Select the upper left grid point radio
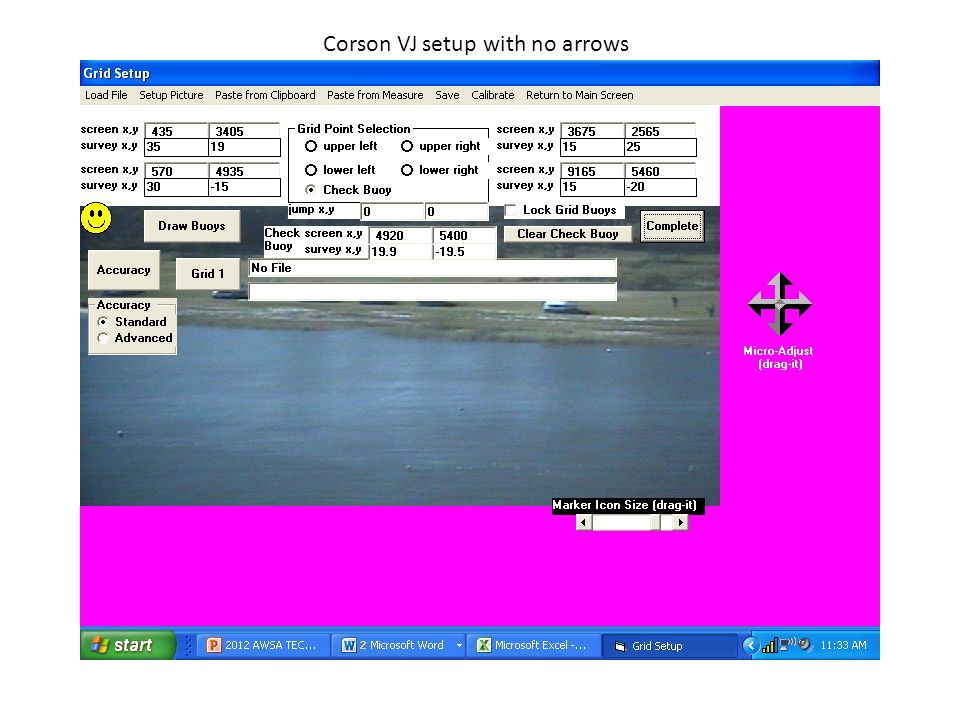960x720 pixels. point(311,146)
